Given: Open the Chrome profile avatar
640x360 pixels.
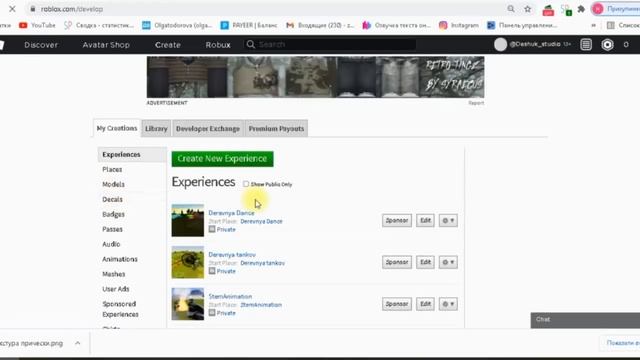Looking at the screenshot, I should (x=598, y=9).
